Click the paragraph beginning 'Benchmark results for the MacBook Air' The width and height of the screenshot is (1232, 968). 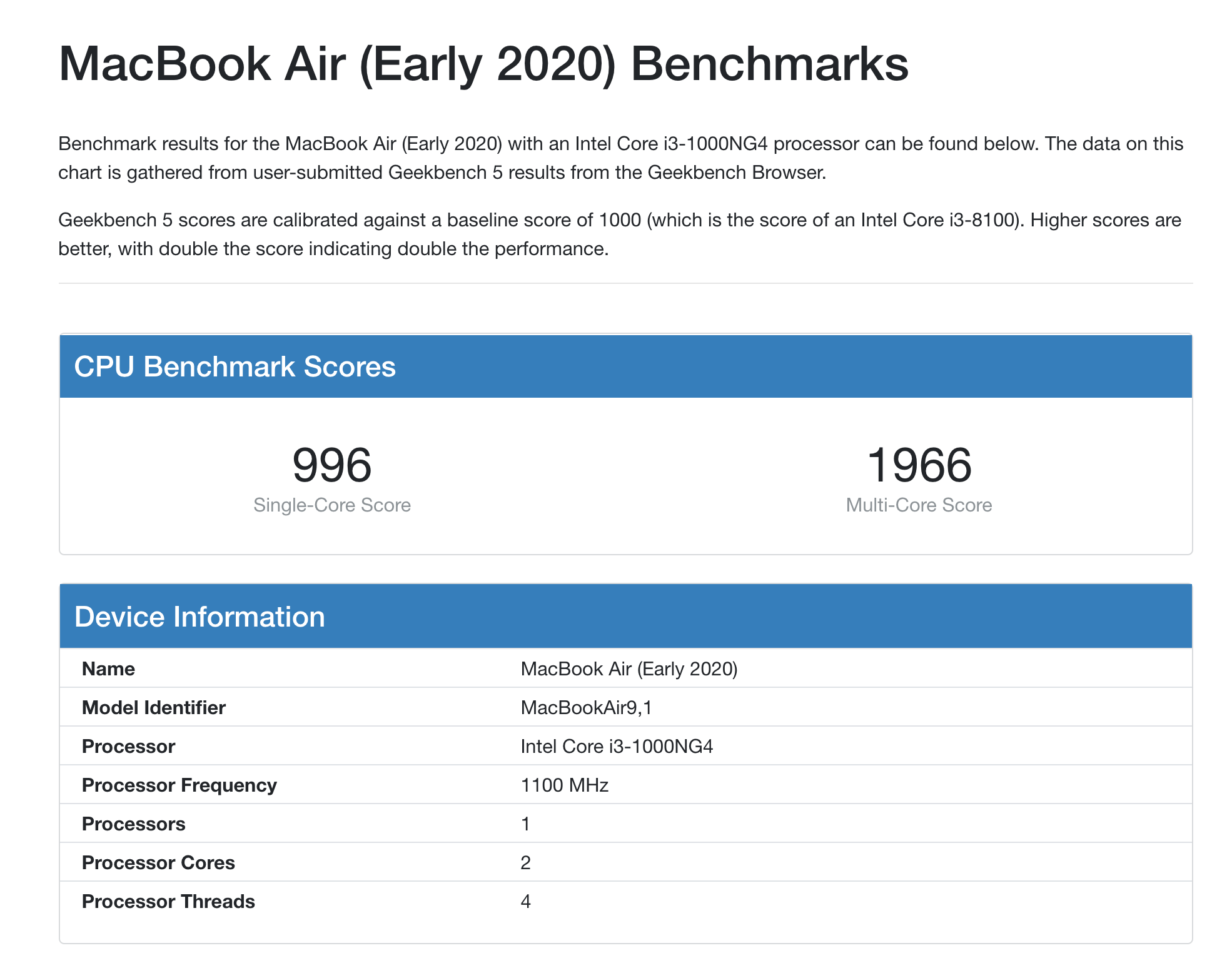pyautogui.click(x=621, y=158)
